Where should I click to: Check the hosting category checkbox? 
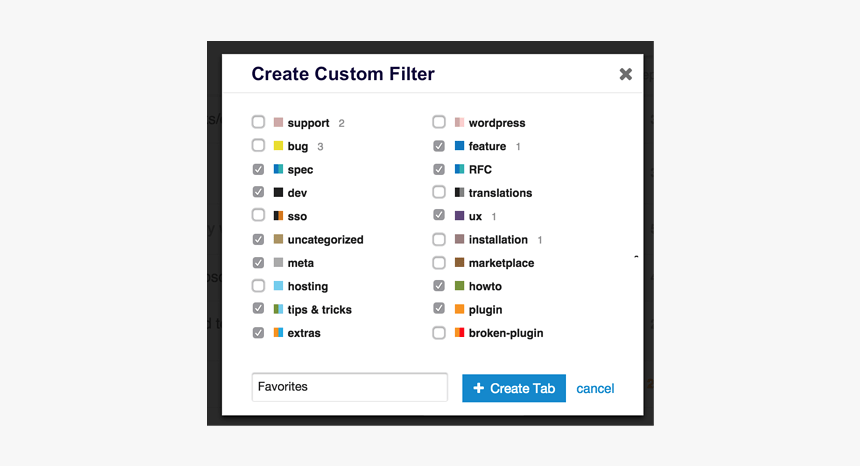258,286
